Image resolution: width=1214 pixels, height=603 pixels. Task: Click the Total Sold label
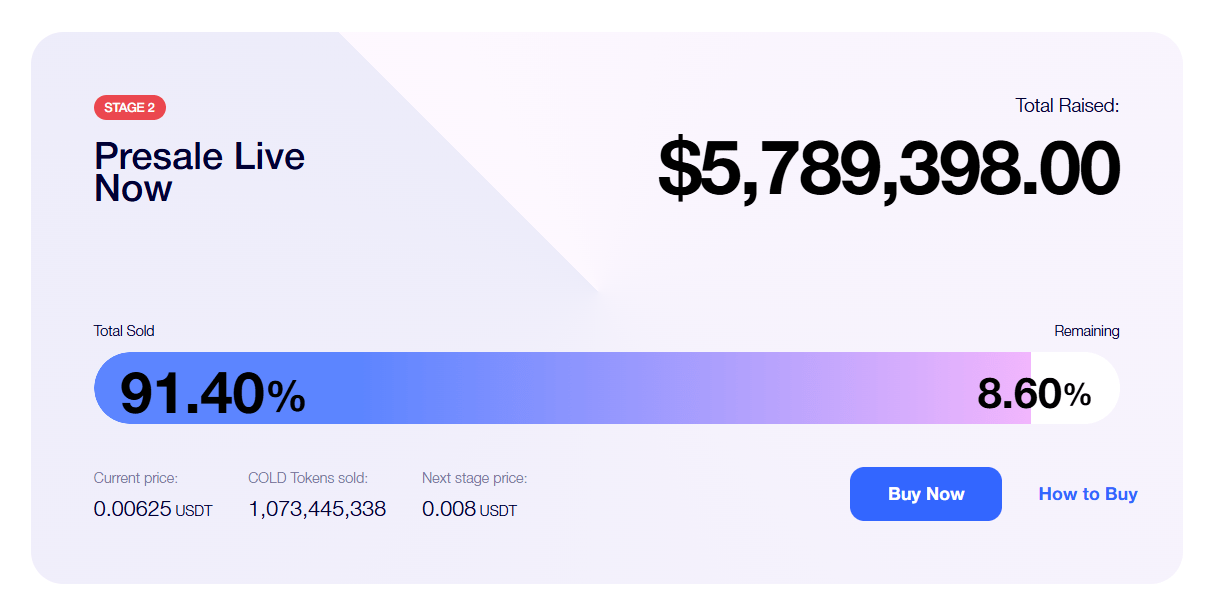[124, 331]
